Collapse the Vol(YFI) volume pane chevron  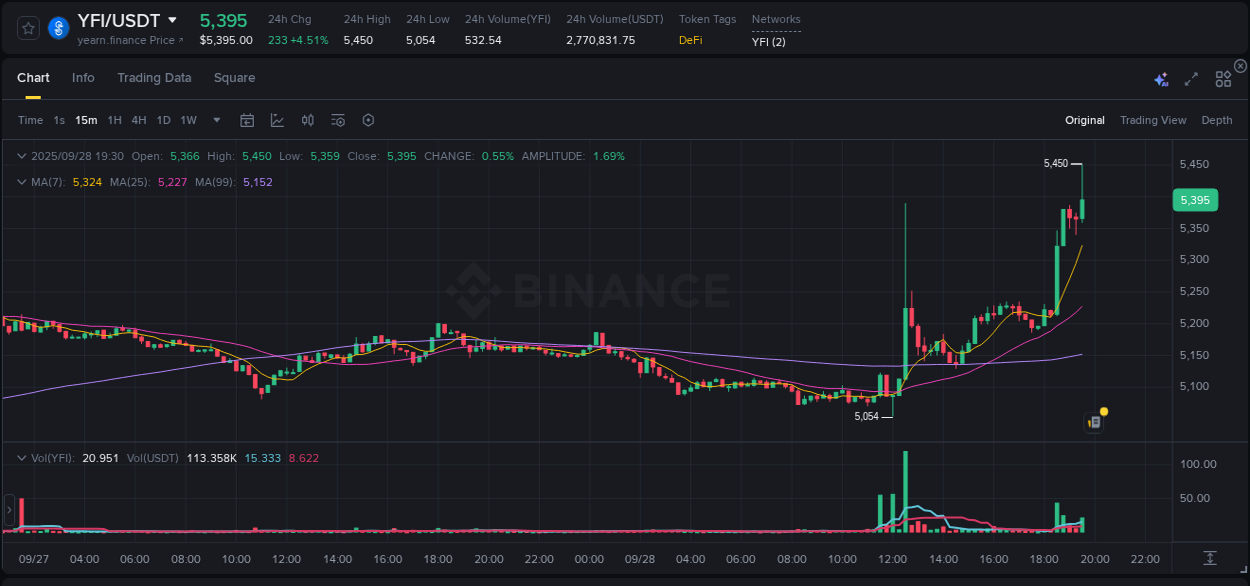20,457
